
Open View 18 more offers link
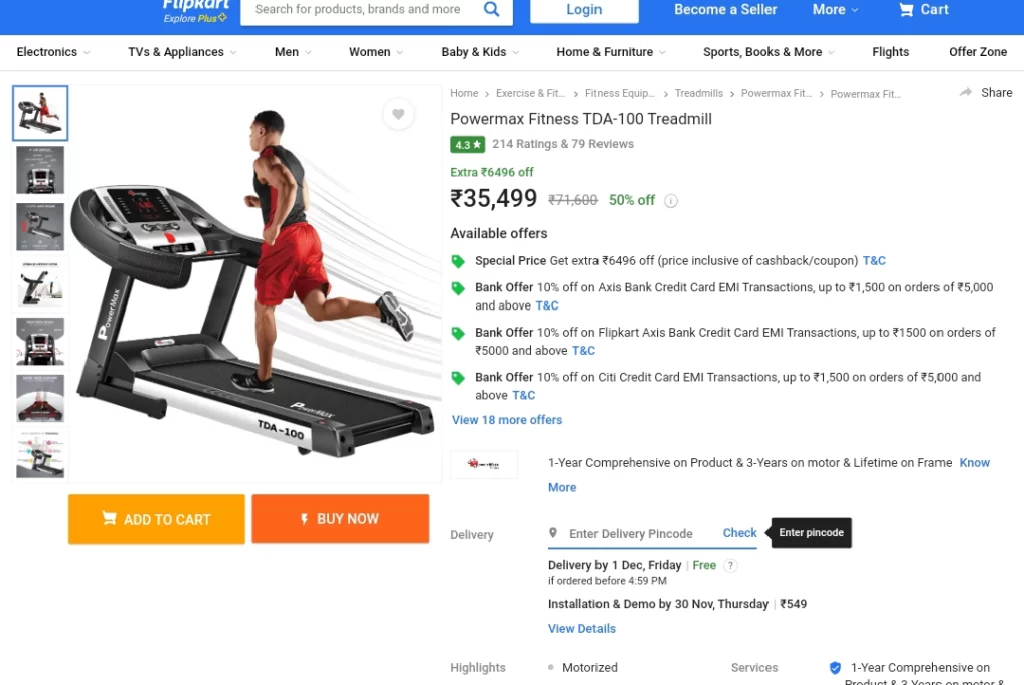coord(507,420)
